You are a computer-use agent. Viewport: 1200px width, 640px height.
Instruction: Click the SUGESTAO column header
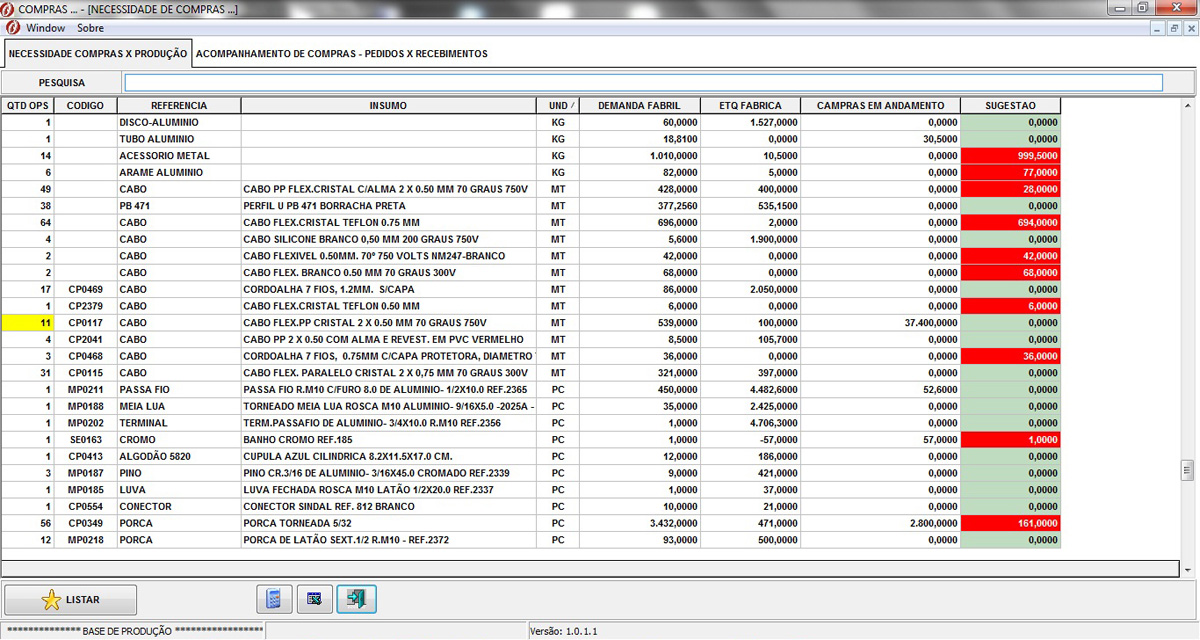[1010, 105]
